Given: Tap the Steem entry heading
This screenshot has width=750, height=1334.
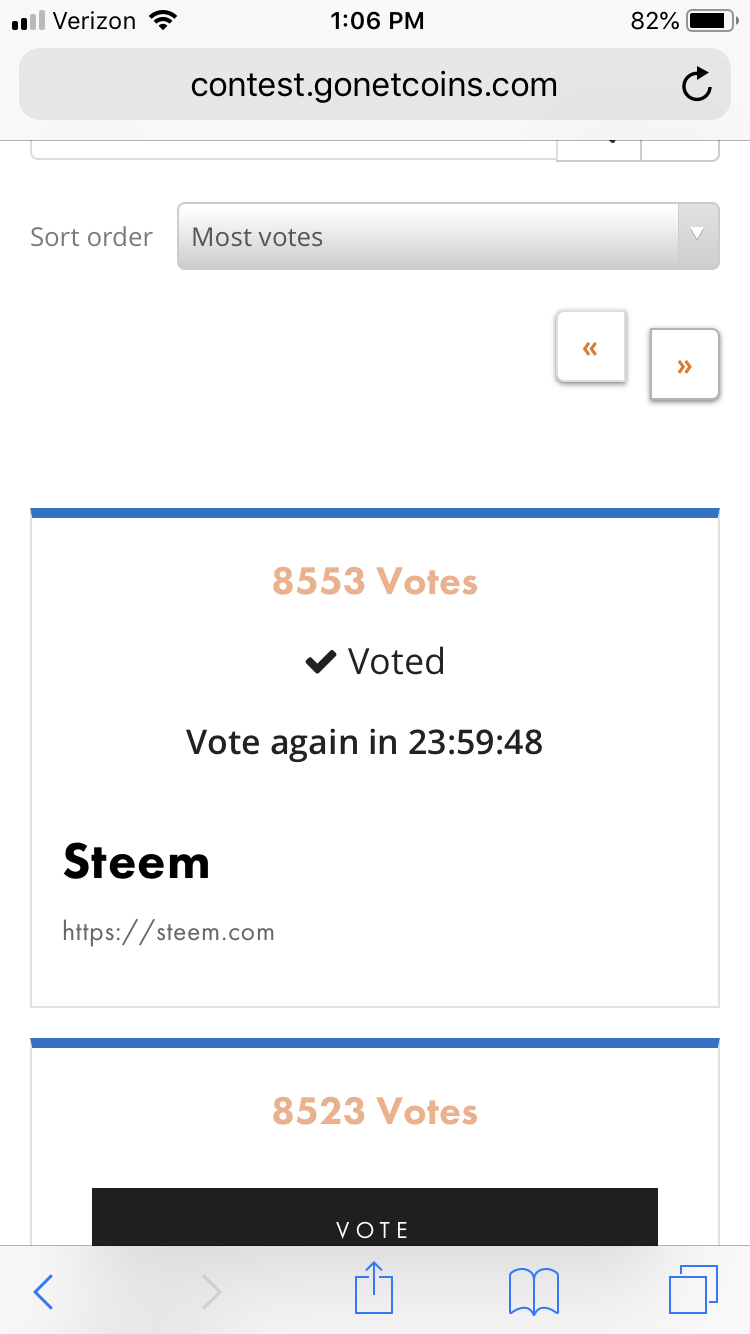Looking at the screenshot, I should pyautogui.click(x=137, y=862).
